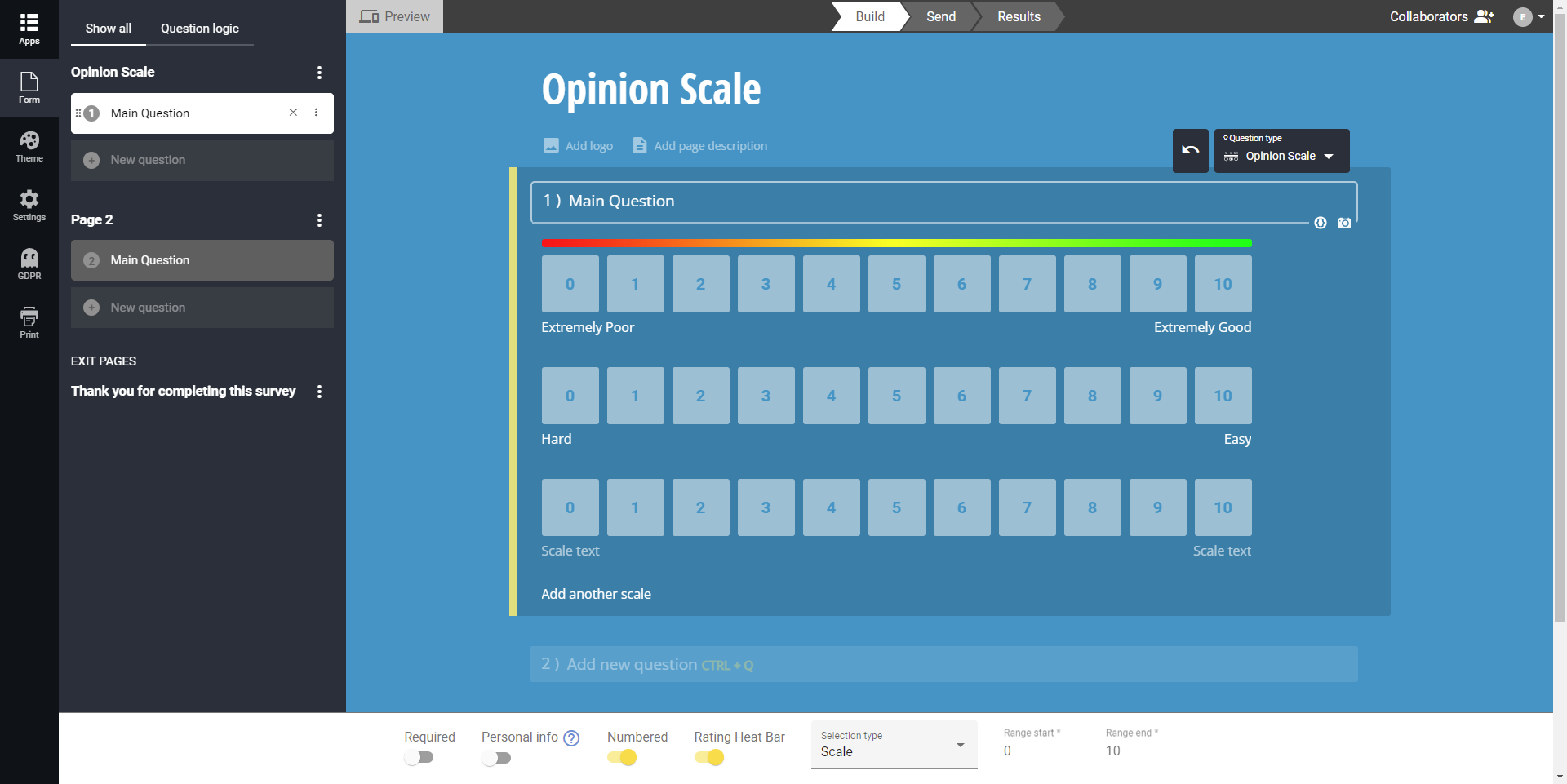Click the user avatar icon
The image size is (1567, 784).
[1522, 16]
